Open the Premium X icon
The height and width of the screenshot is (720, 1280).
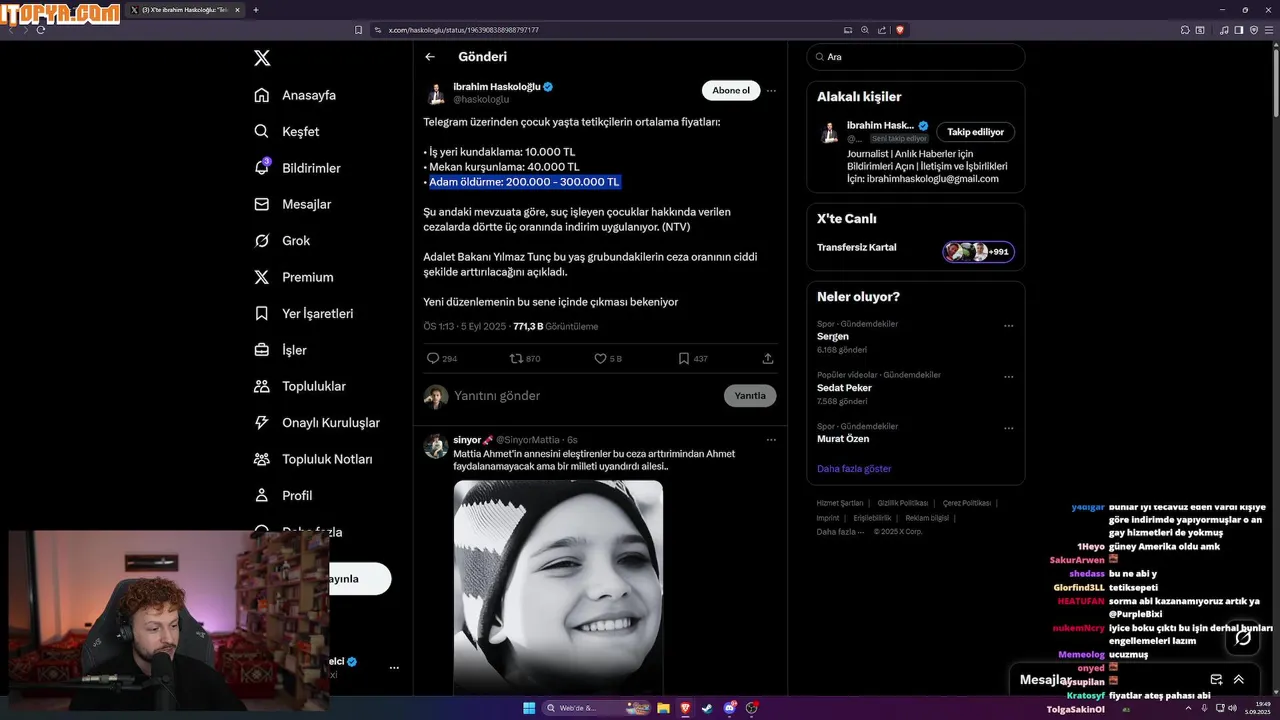click(x=261, y=277)
